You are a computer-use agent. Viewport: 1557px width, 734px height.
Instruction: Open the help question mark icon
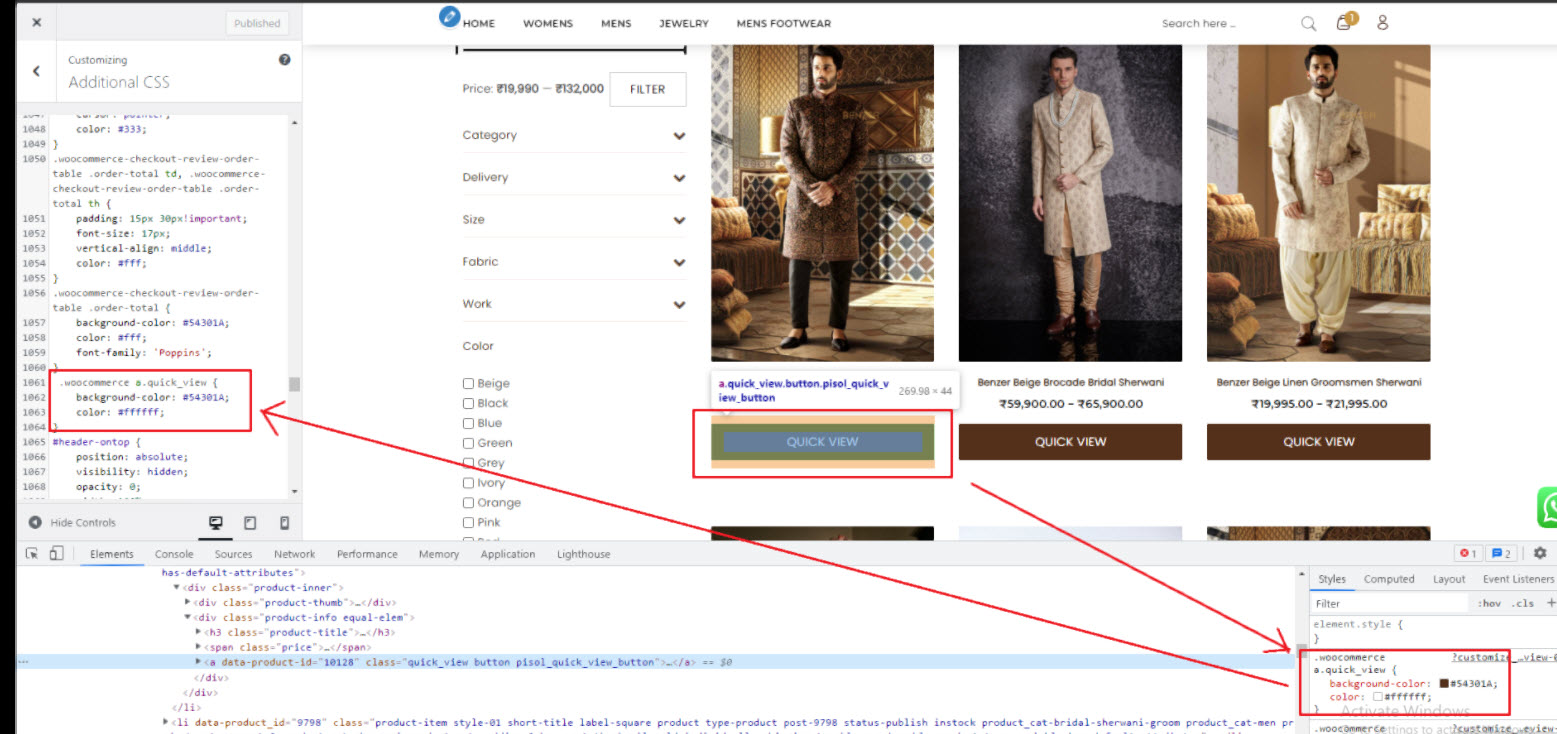(284, 60)
